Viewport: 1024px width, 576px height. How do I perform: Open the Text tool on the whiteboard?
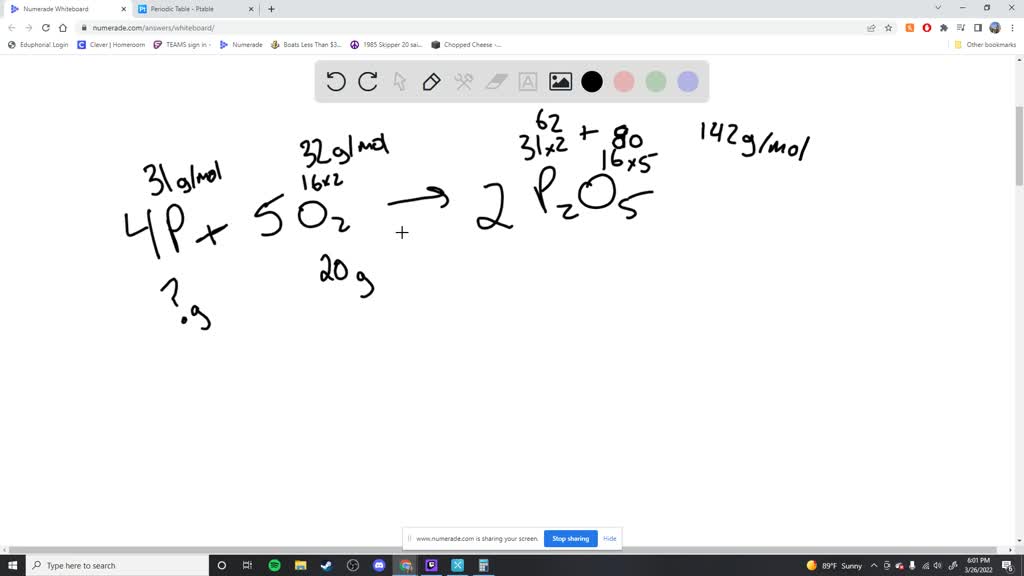click(528, 81)
